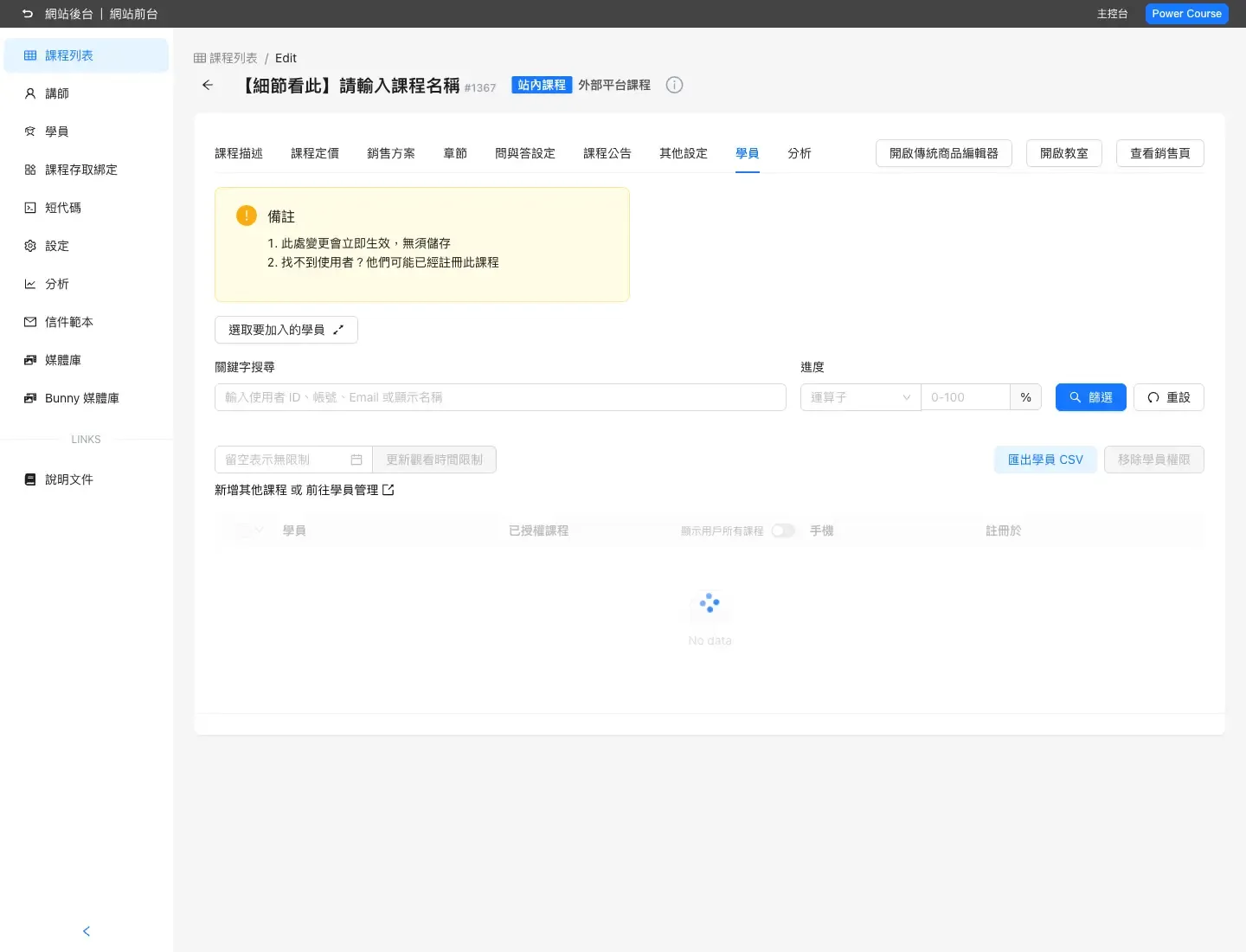The image size is (1246, 952).
Task: Click the course ID #1367 text
Action: pos(480,87)
